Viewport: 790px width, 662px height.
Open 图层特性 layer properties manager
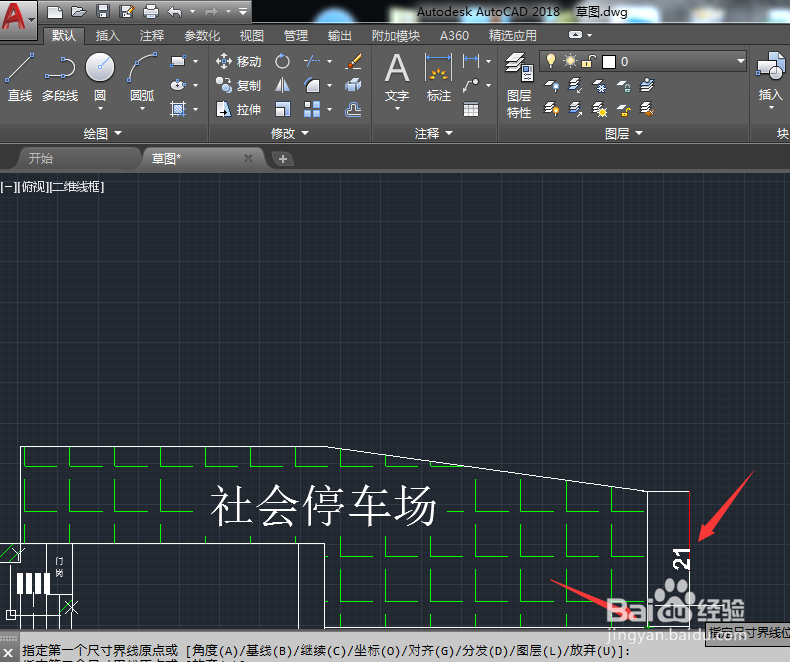519,86
